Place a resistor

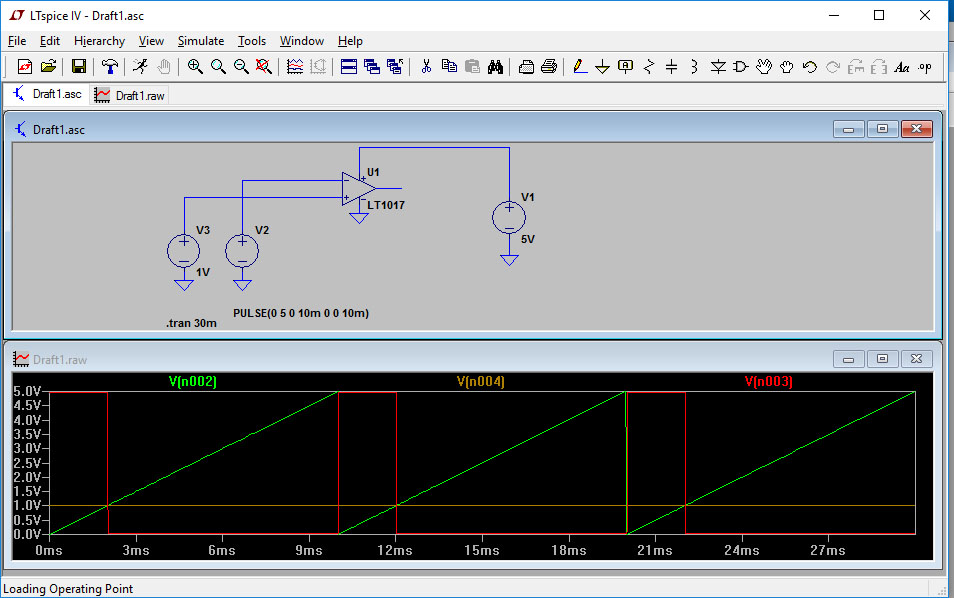click(x=649, y=66)
